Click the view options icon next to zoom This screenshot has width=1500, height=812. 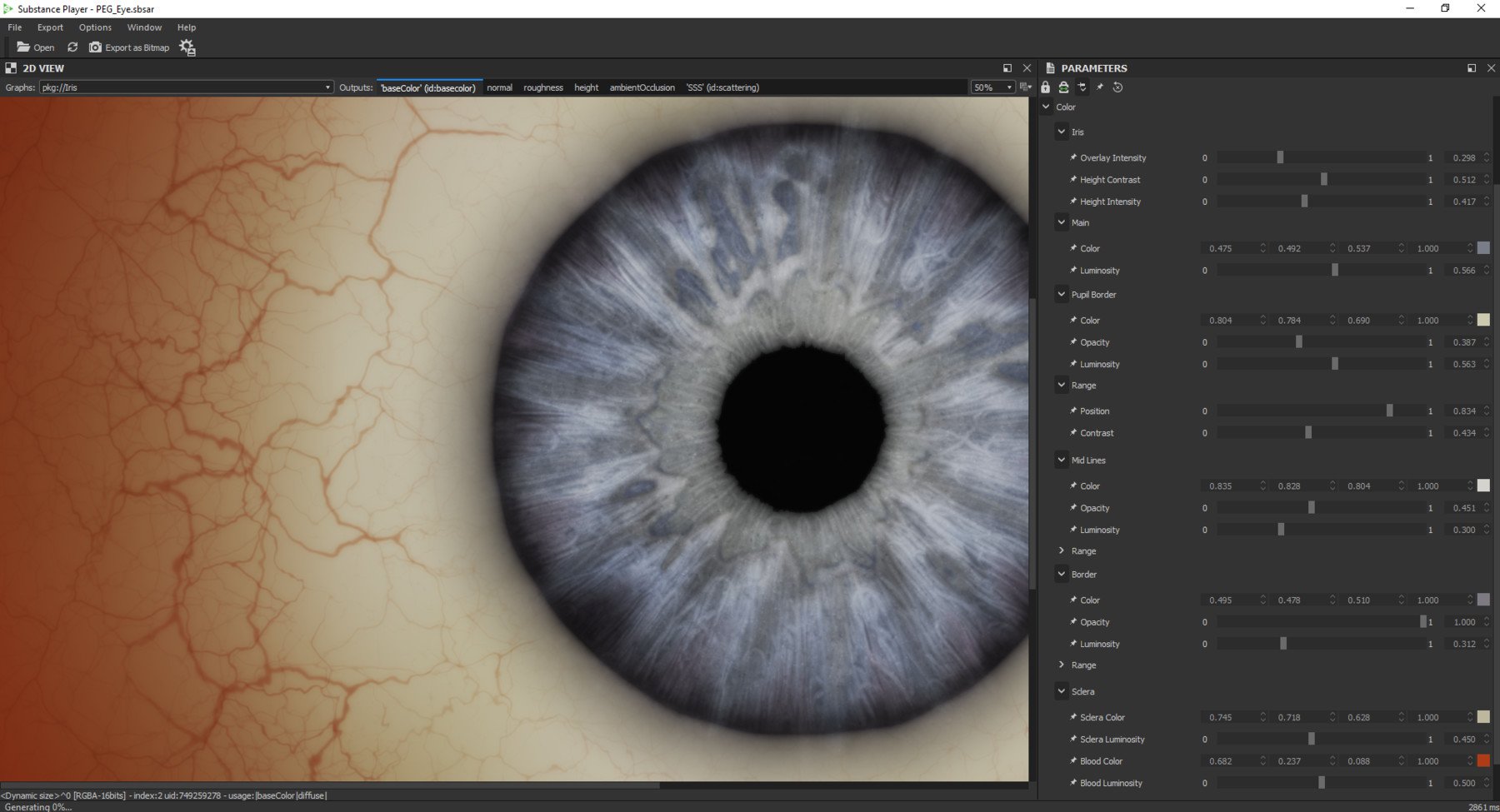pos(1025,87)
